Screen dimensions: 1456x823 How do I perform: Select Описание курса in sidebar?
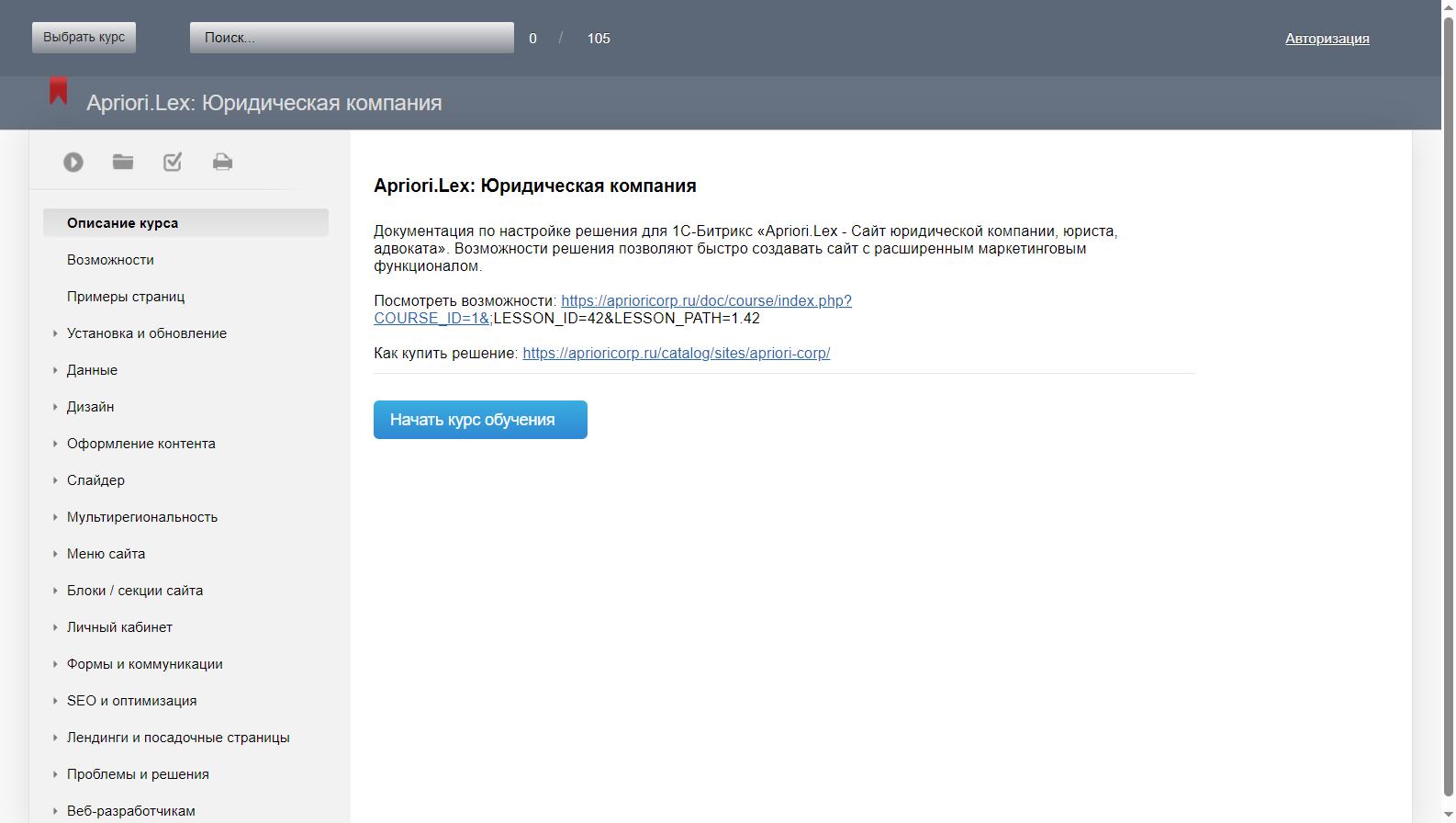click(185, 223)
